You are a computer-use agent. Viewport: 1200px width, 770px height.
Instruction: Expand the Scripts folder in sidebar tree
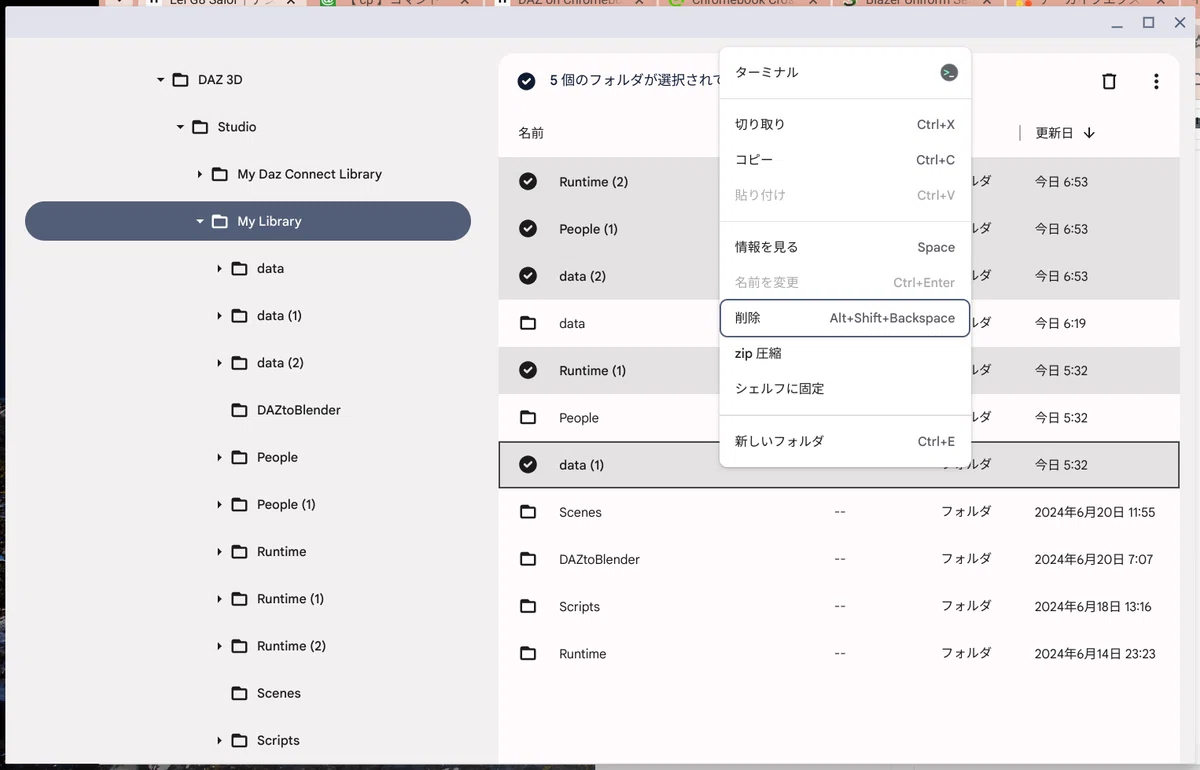coord(219,740)
